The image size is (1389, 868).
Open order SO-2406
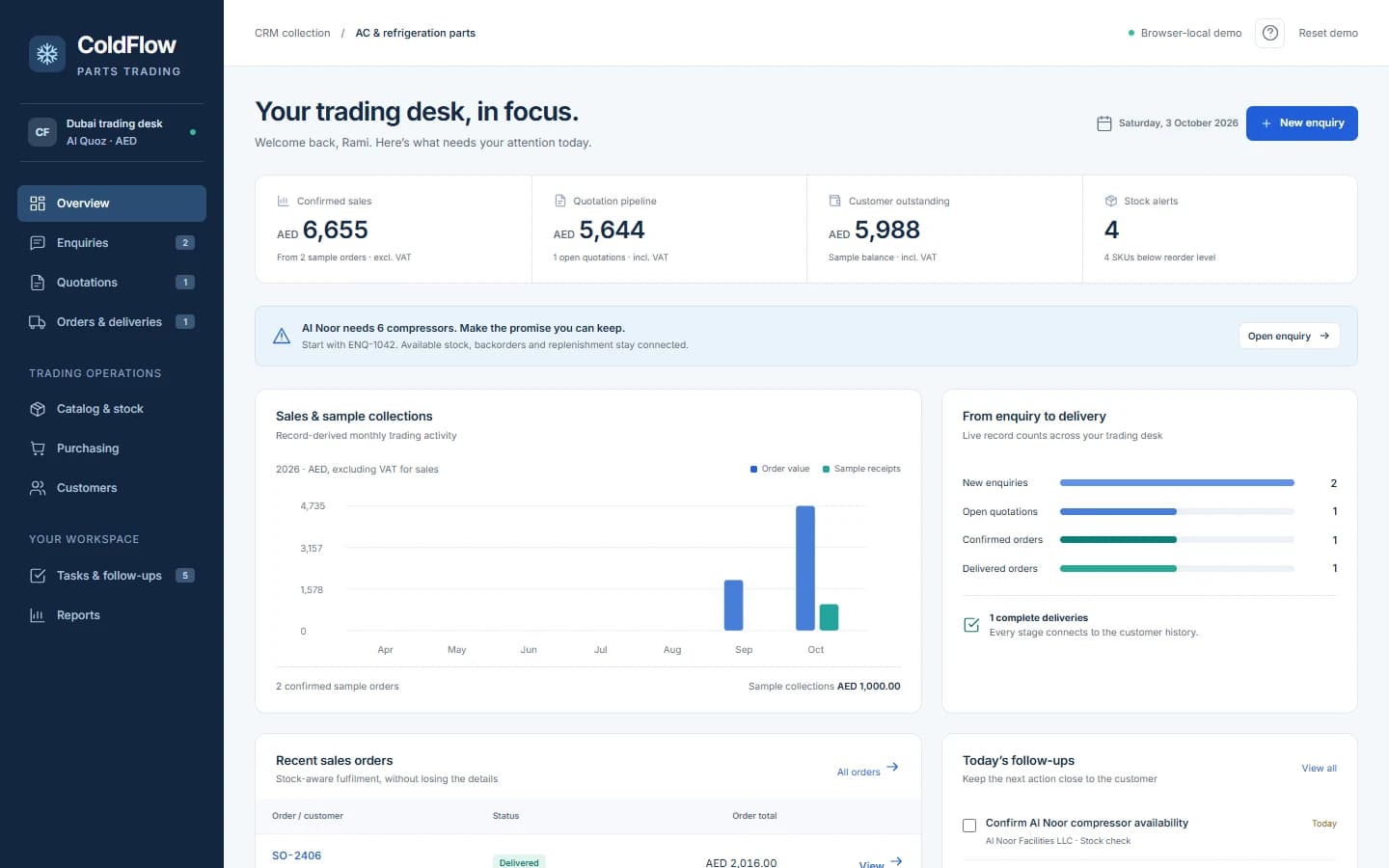point(296,855)
